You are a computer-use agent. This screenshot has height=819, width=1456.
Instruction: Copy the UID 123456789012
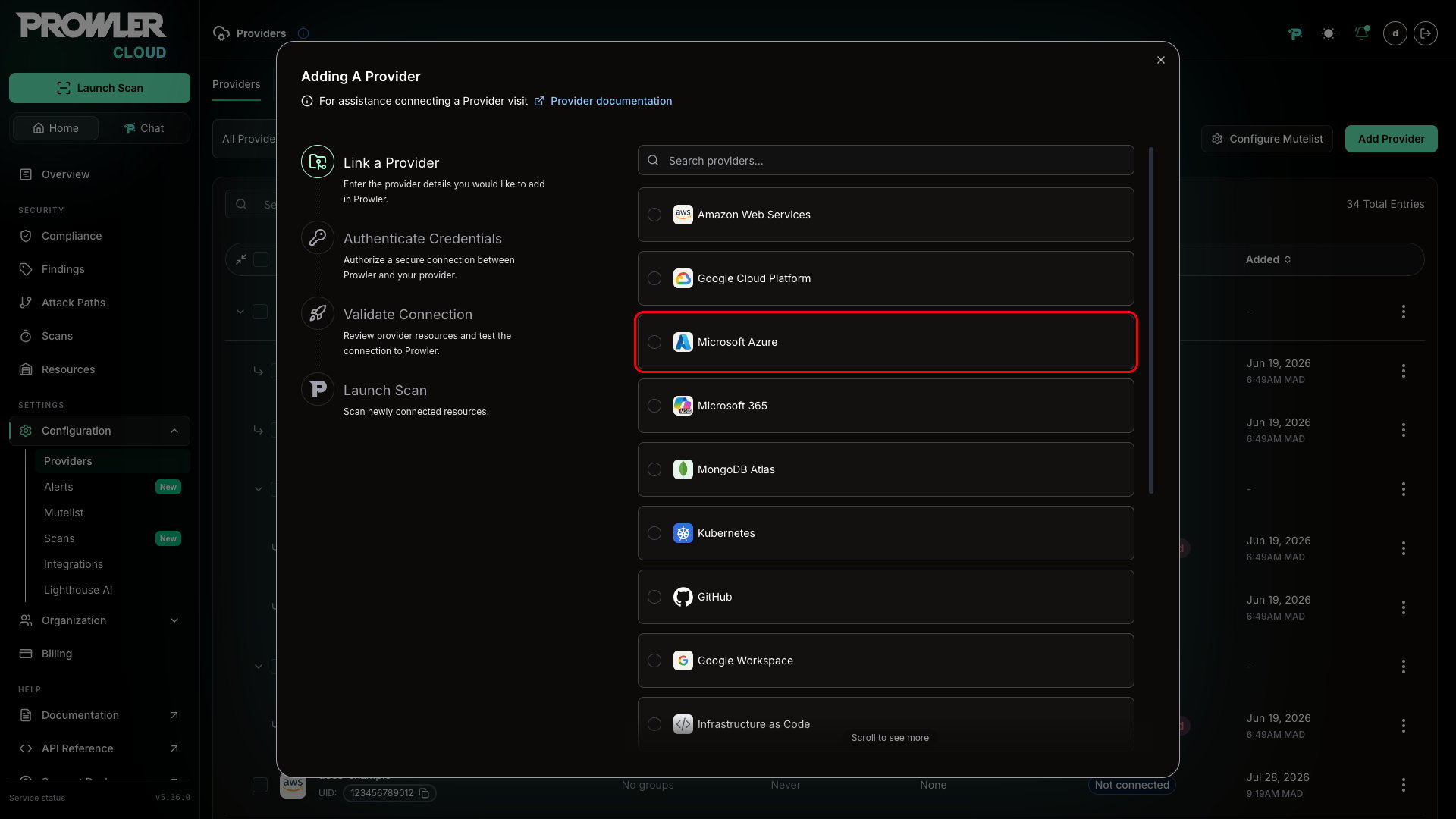(425, 793)
